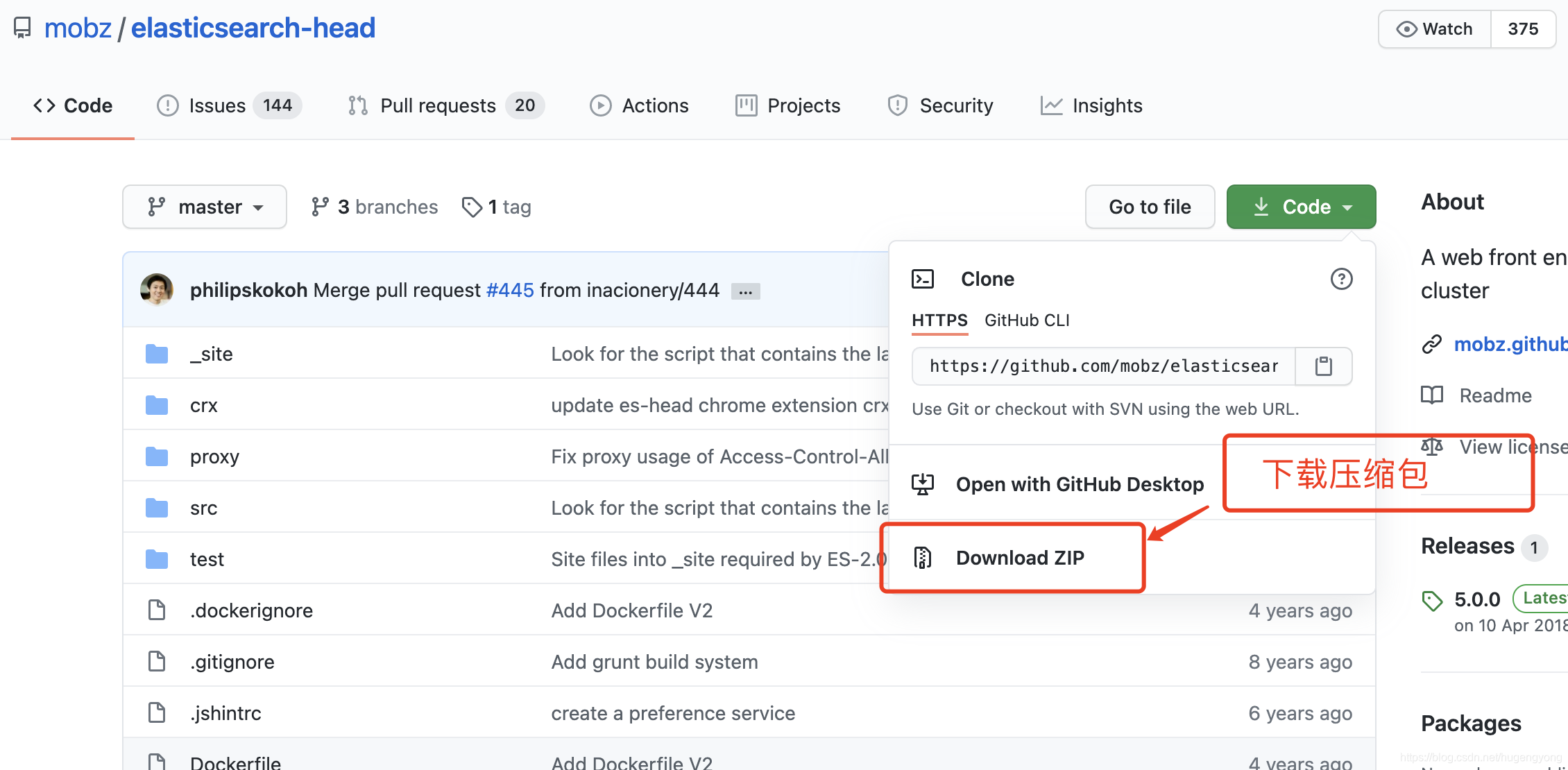Open the _site folder icon

157,353
